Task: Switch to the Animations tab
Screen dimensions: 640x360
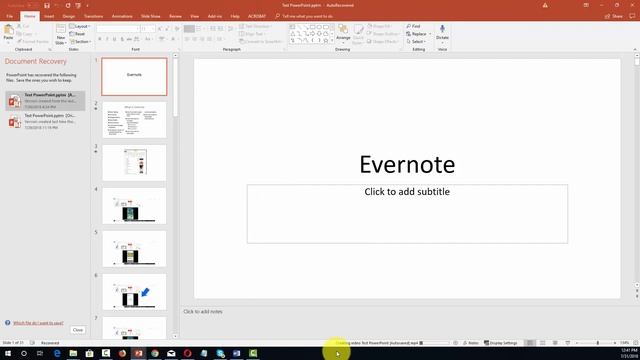Action: tap(122, 16)
